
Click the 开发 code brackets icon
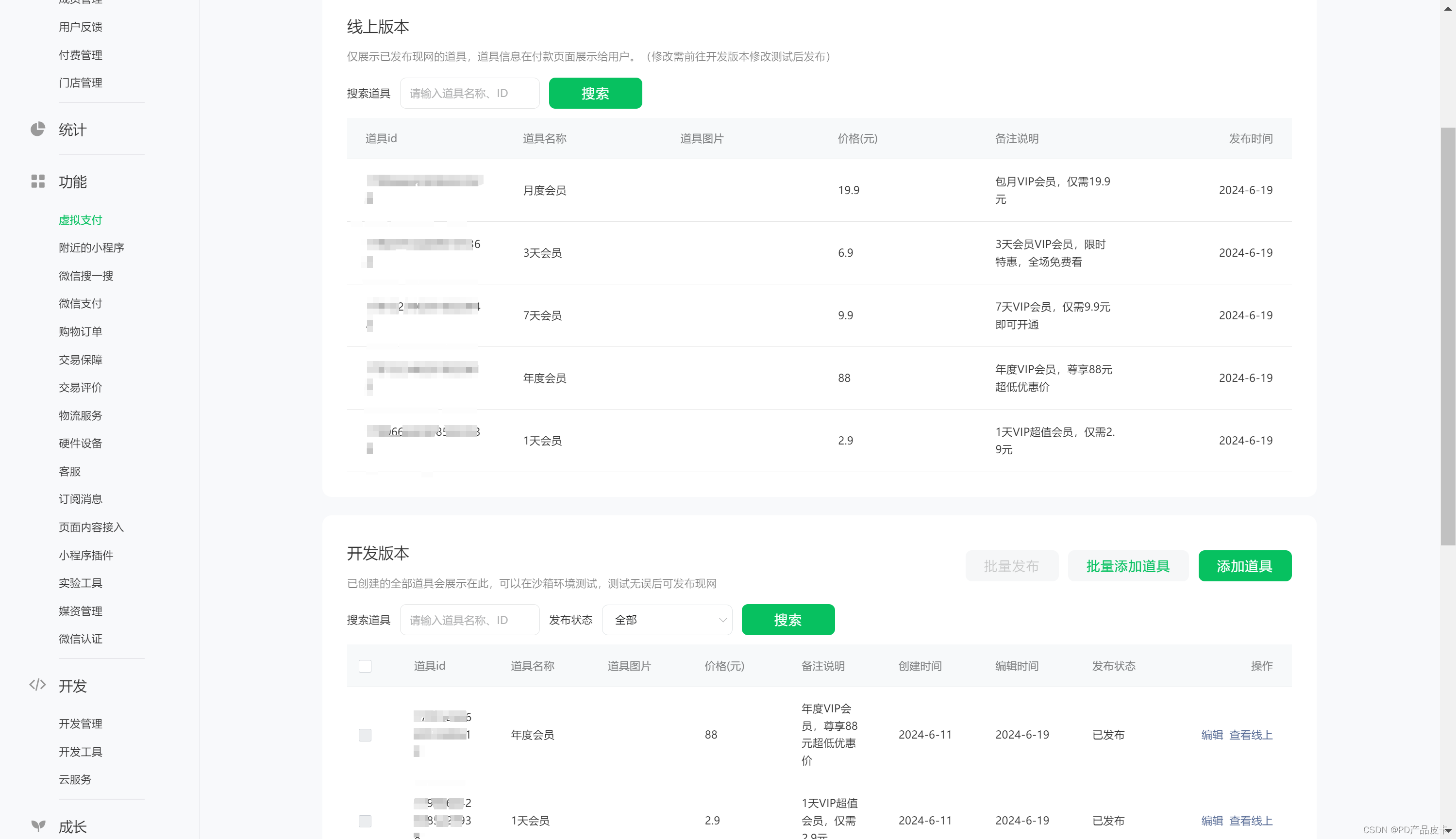tap(37, 685)
